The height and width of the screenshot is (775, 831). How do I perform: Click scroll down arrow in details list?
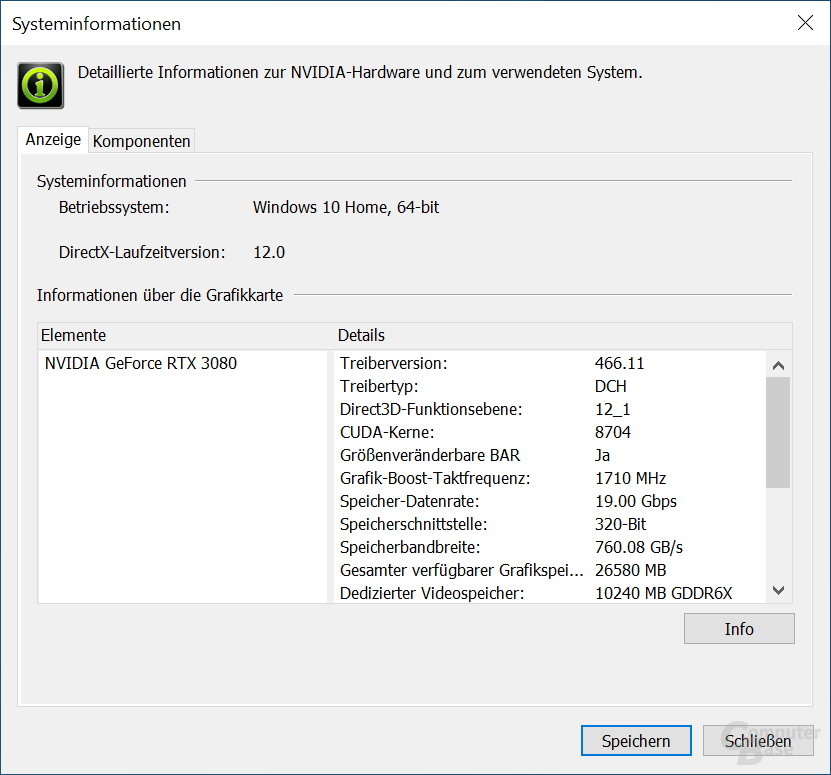pos(779,590)
